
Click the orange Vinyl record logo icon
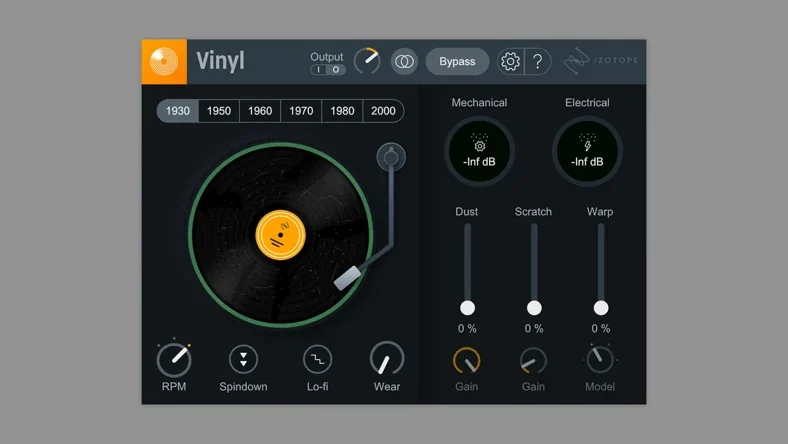tap(164, 61)
